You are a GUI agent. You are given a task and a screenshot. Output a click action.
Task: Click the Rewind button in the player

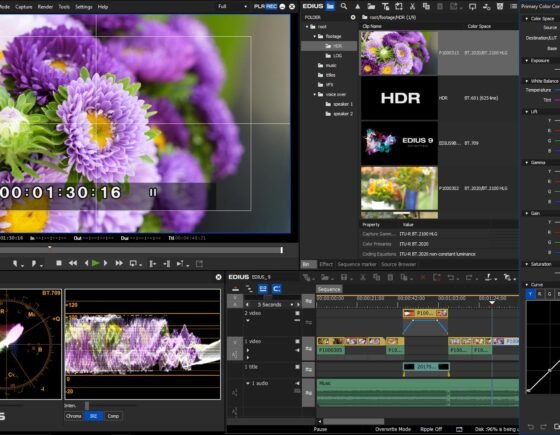pos(73,263)
